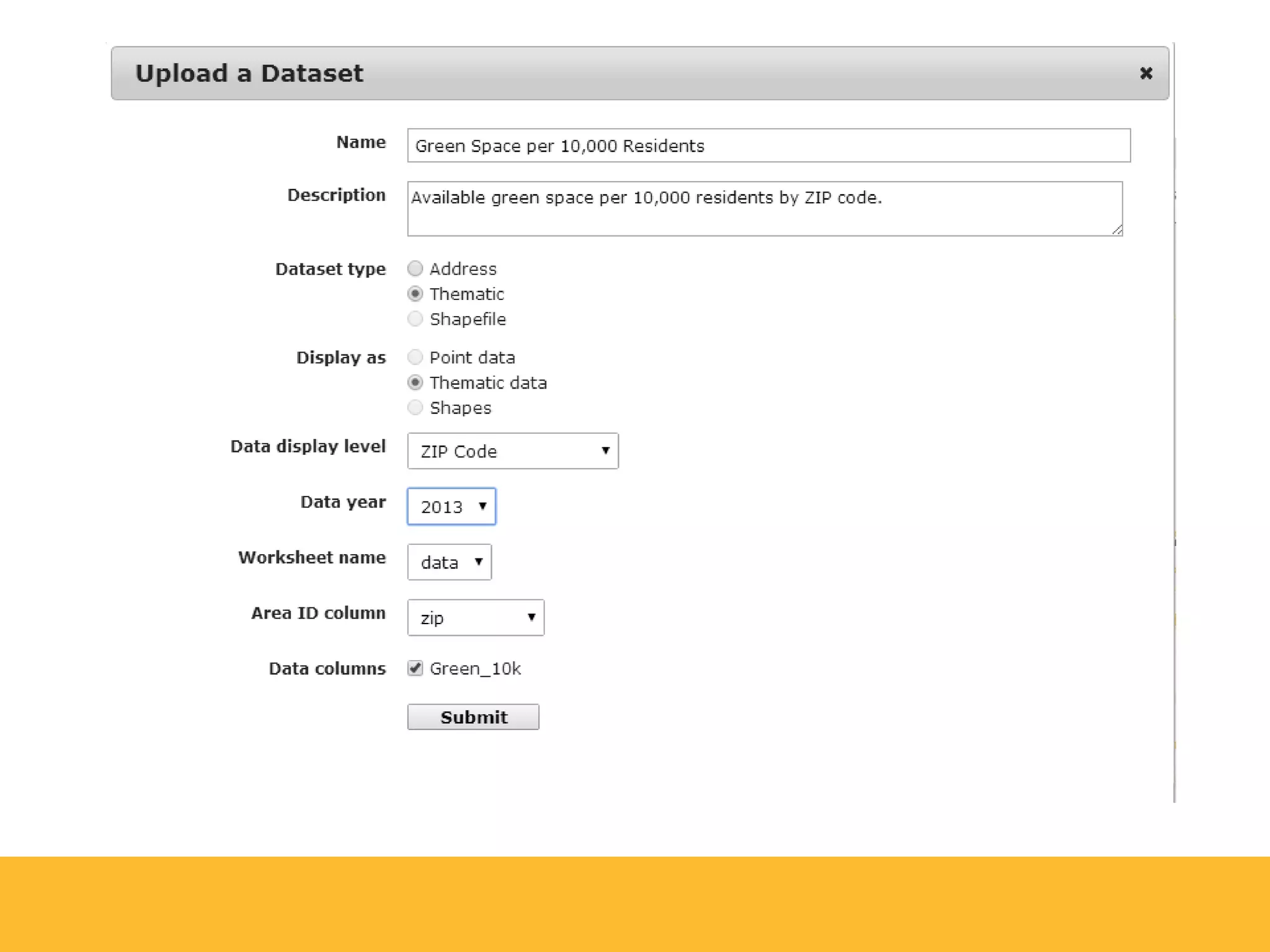
Task: Select Shapes display option
Action: click(x=415, y=408)
